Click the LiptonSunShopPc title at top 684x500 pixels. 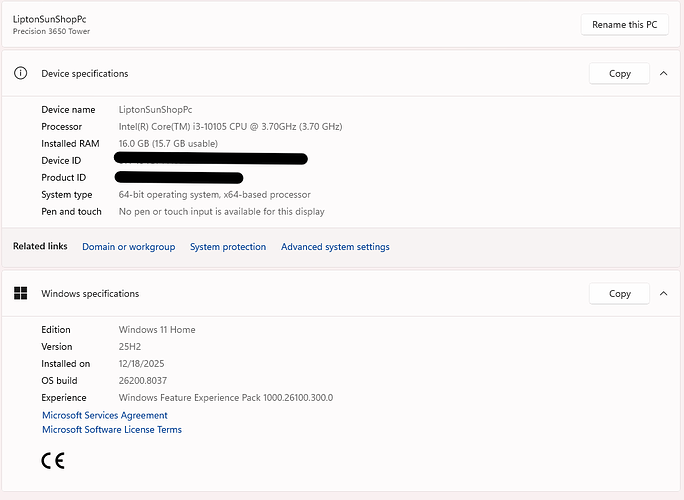[49, 19]
